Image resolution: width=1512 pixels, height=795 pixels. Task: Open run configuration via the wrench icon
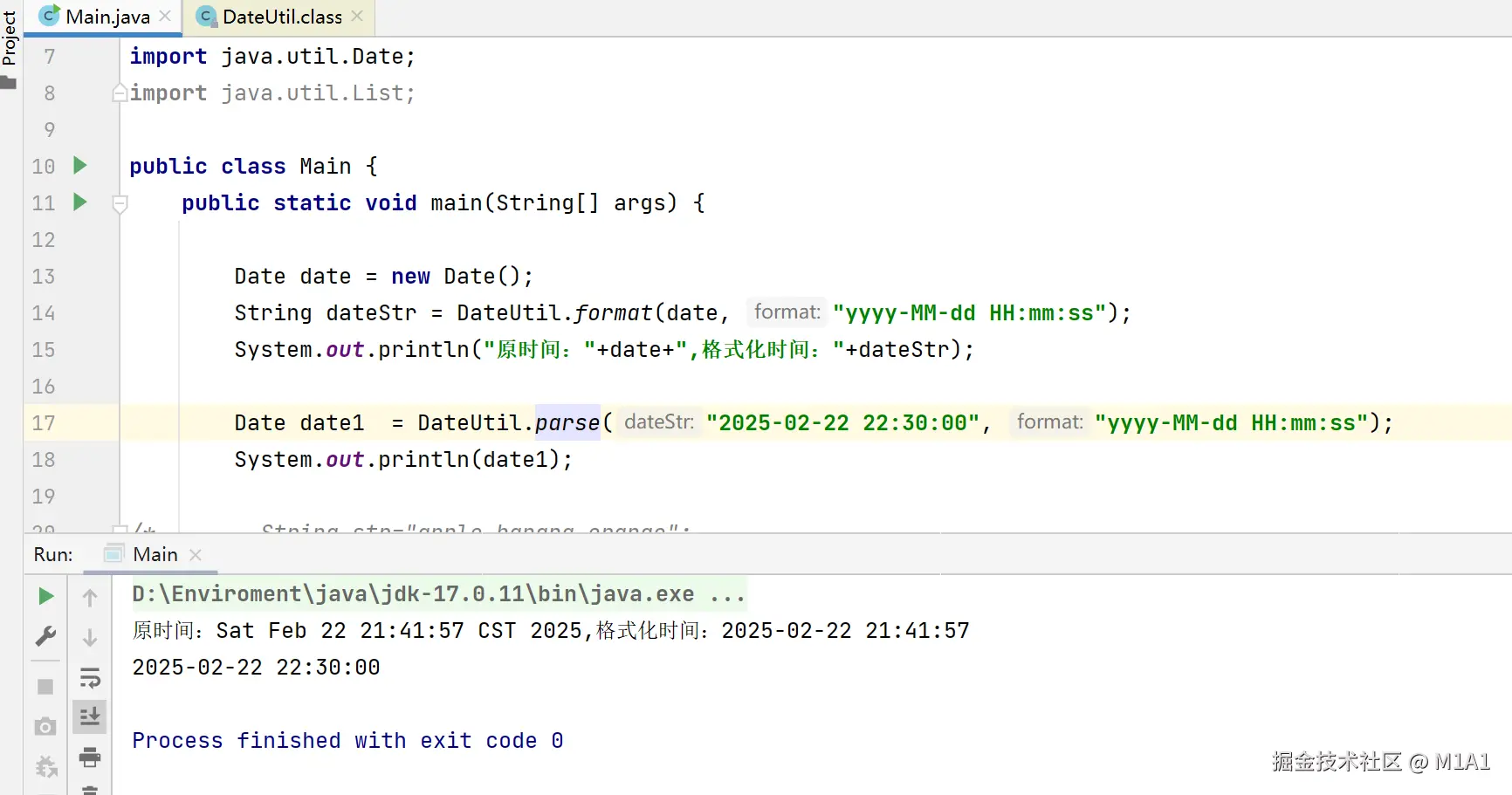45,636
